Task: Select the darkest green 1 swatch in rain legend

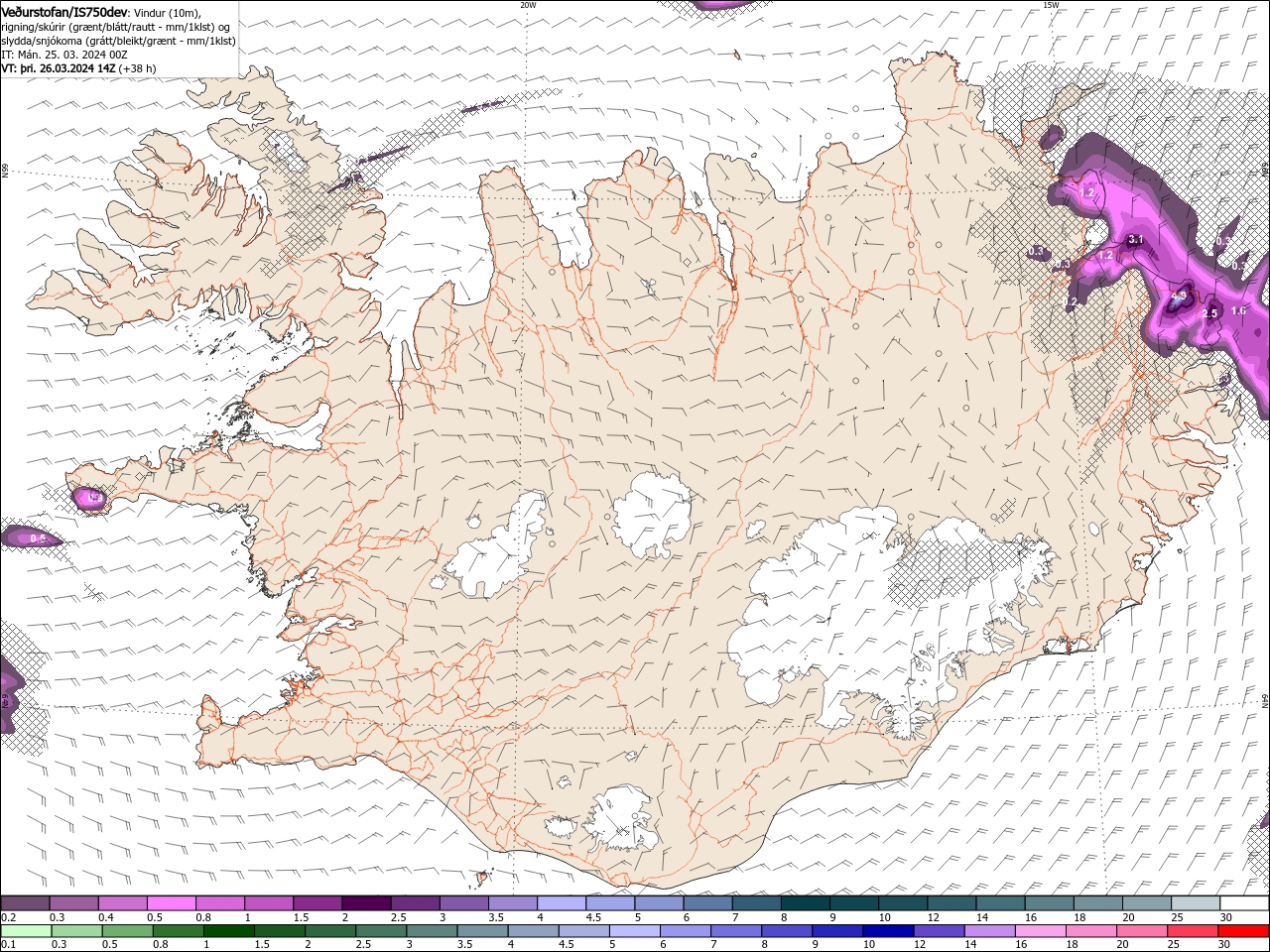Action: pos(228,931)
